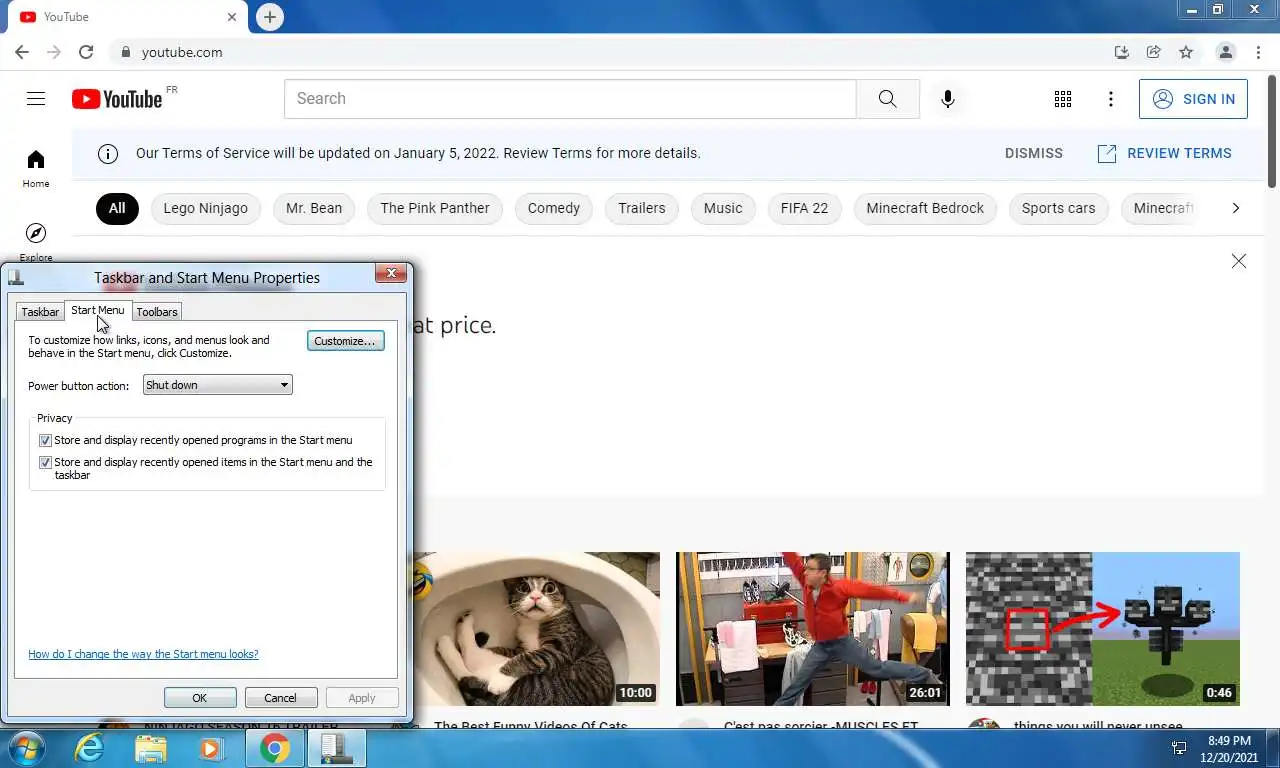Screen dimensions: 1280x768
Task: Click OK in properties dialog
Action: click(x=200, y=698)
